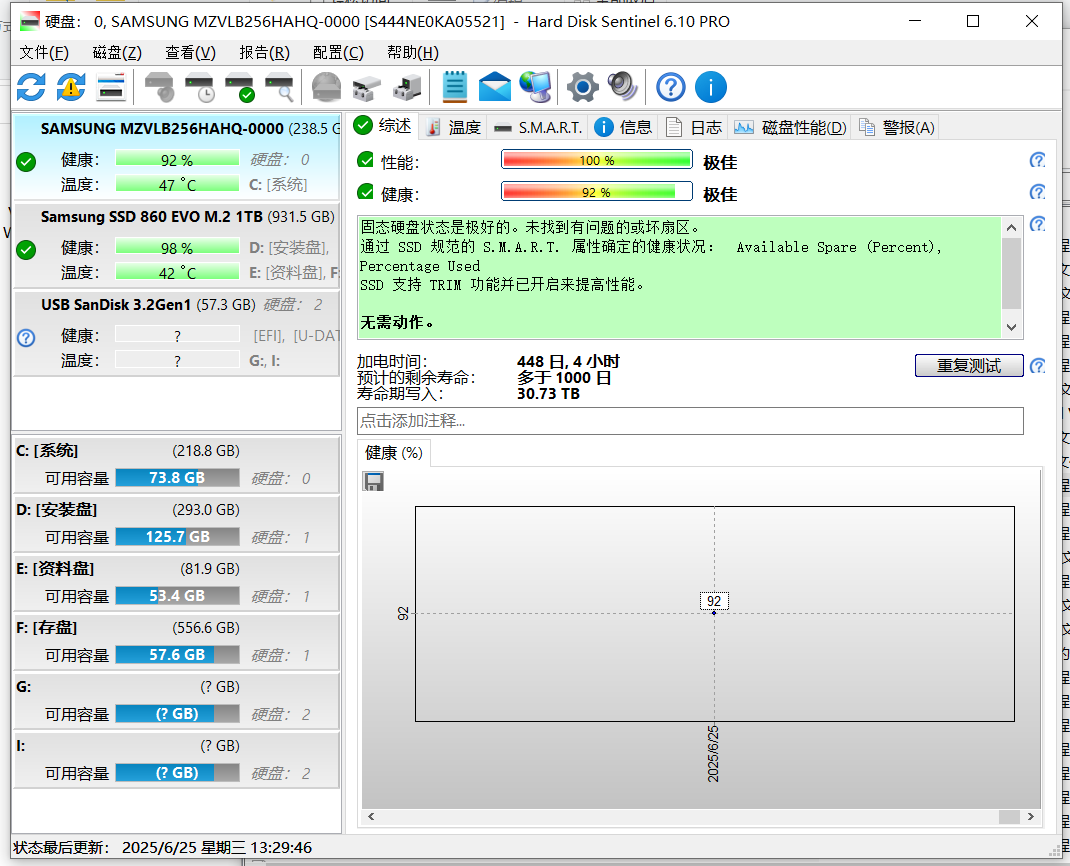Click the 30.73 TB lifetime writes value

[x=548, y=394]
